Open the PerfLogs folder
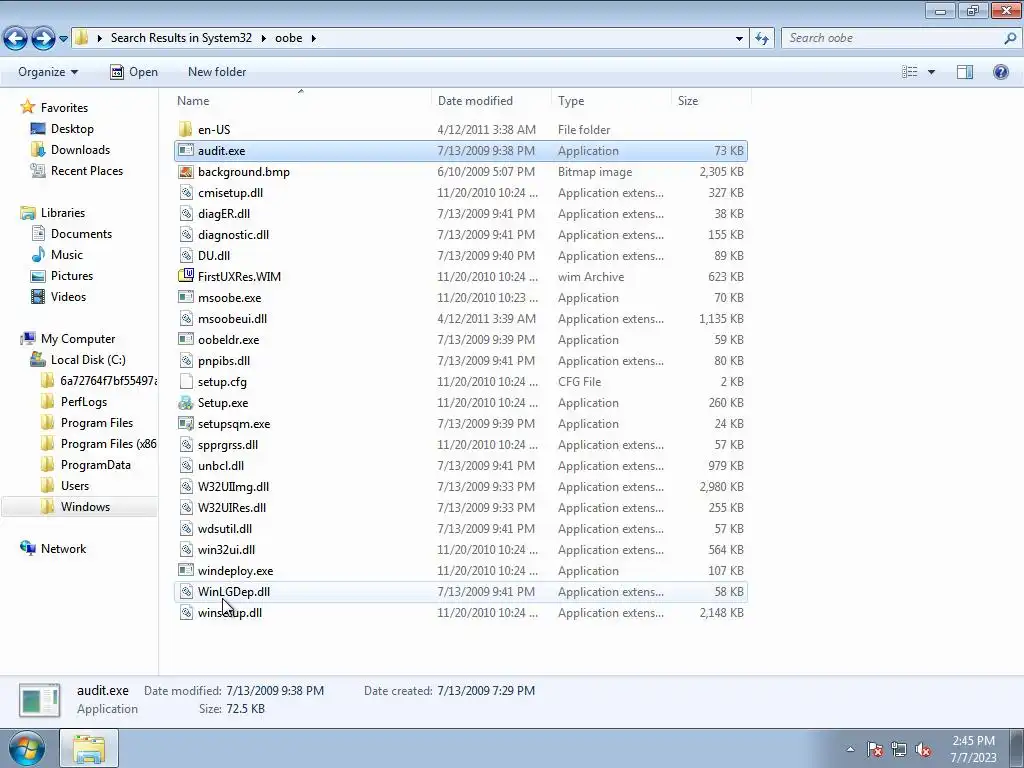This screenshot has width=1024, height=768. coord(84,402)
